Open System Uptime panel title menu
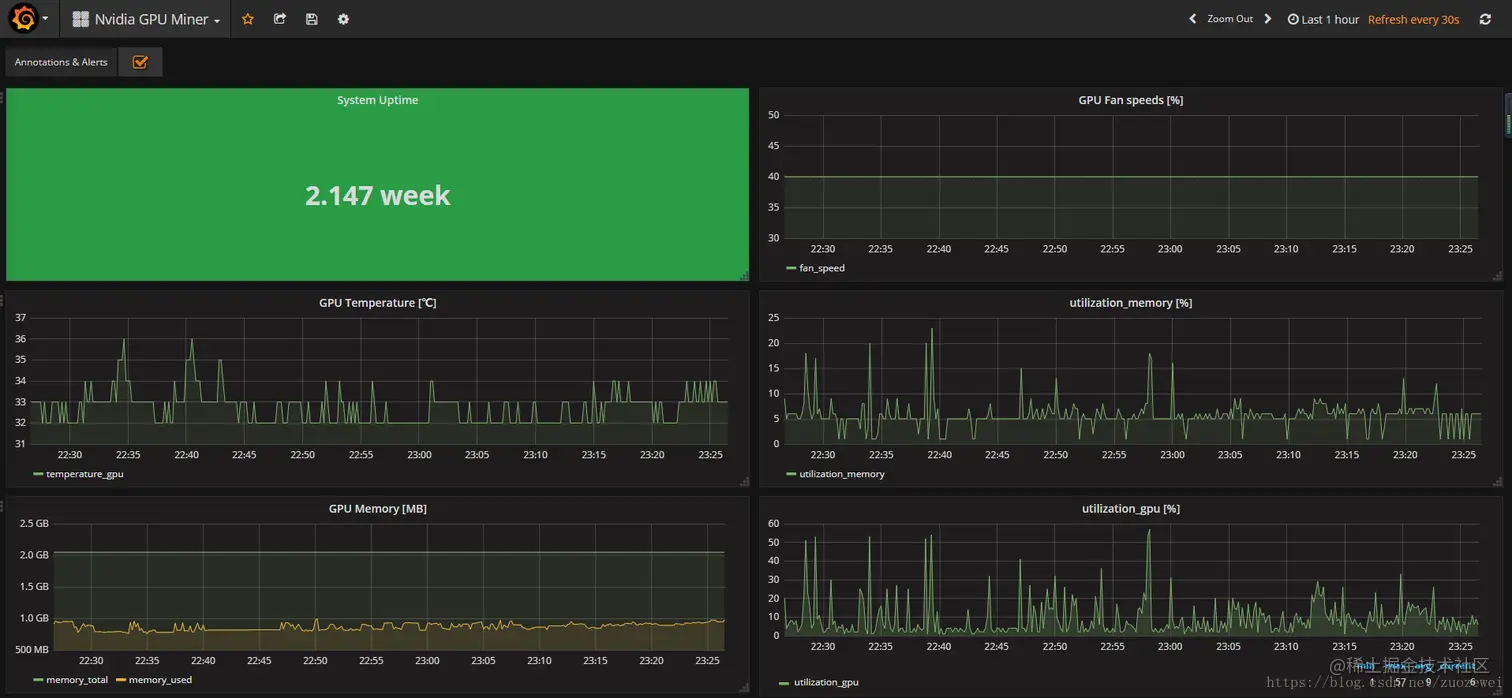Image resolution: width=1512 pixels, height=698 pixels. (x=377, y=100)
